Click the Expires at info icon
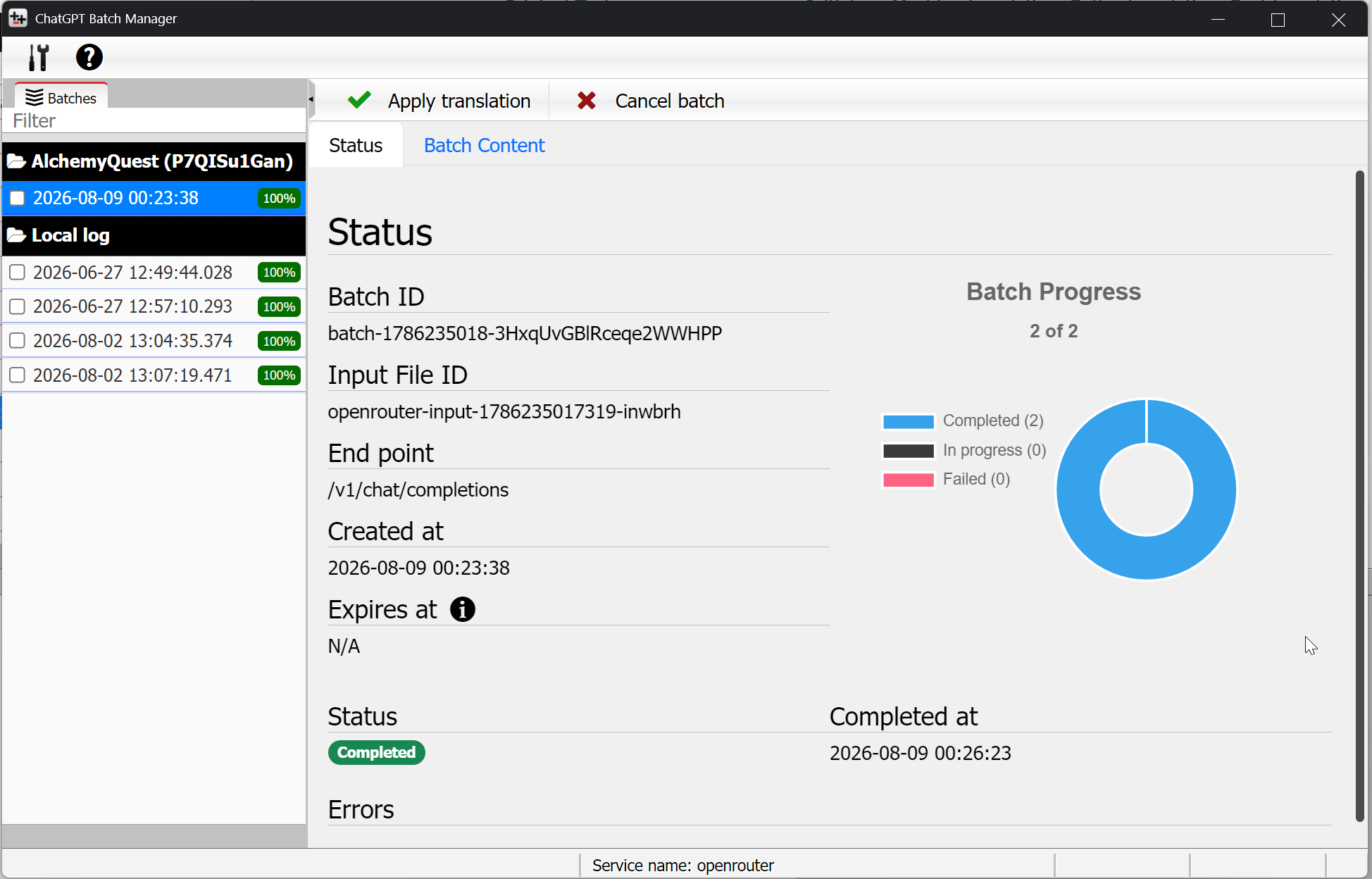 463,609
